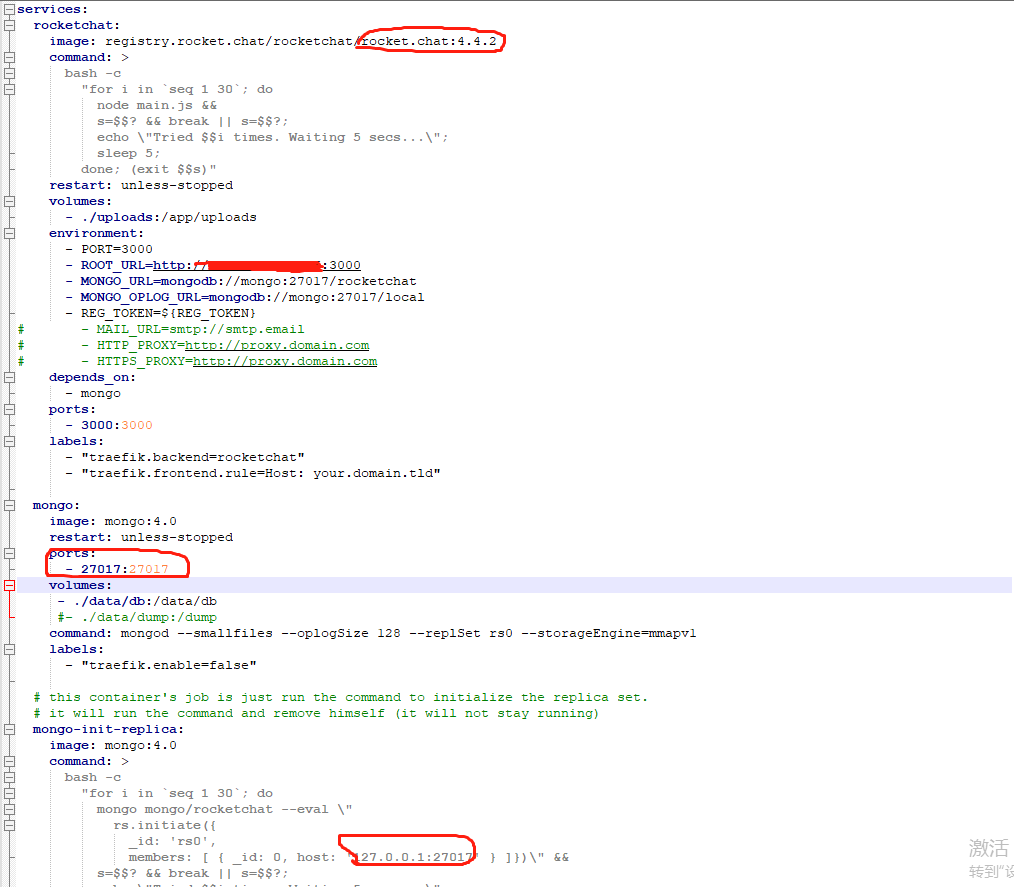This screenshot has width=1014, height=887.
Task: Collapse the fold marker beside 'mongo:' service line
Action: [x=9, y=506]
